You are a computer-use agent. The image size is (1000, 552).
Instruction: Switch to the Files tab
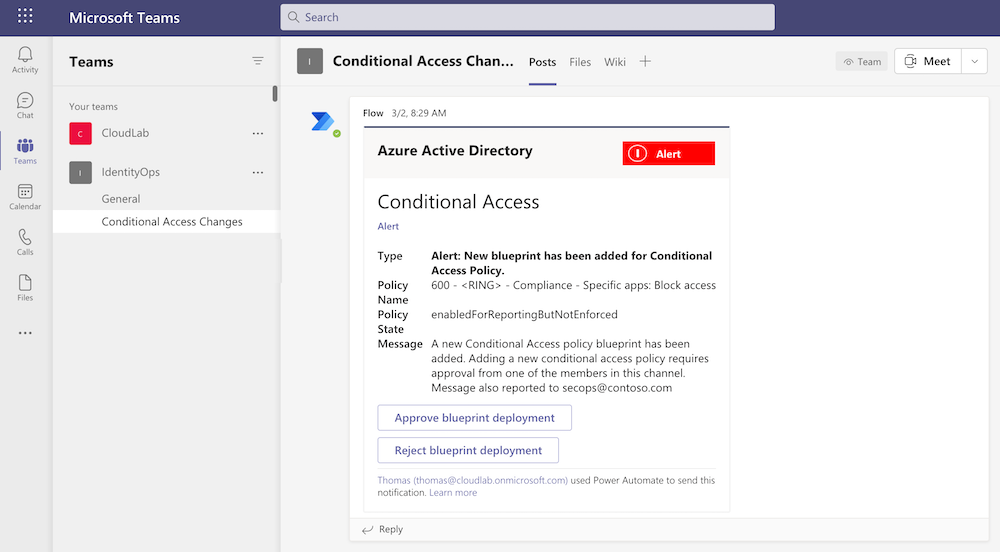(580, 62)
